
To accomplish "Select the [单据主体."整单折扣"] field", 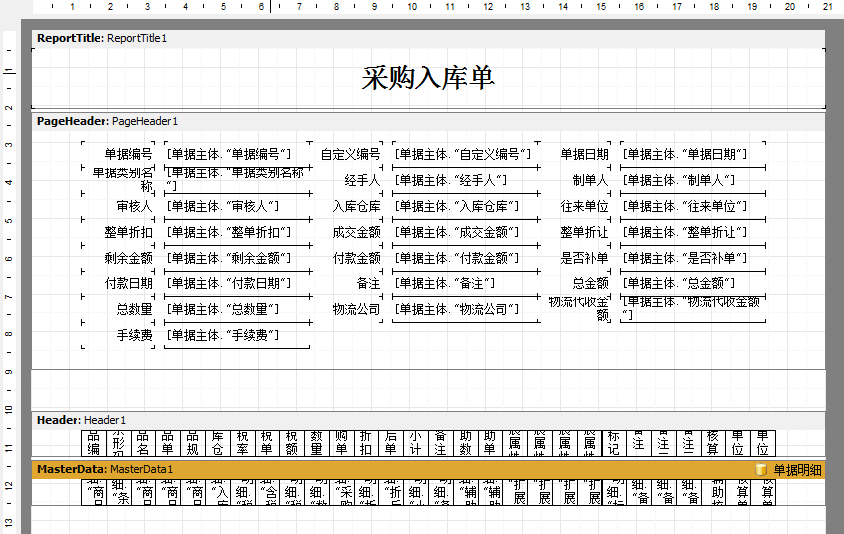I will tap(237, 232).
